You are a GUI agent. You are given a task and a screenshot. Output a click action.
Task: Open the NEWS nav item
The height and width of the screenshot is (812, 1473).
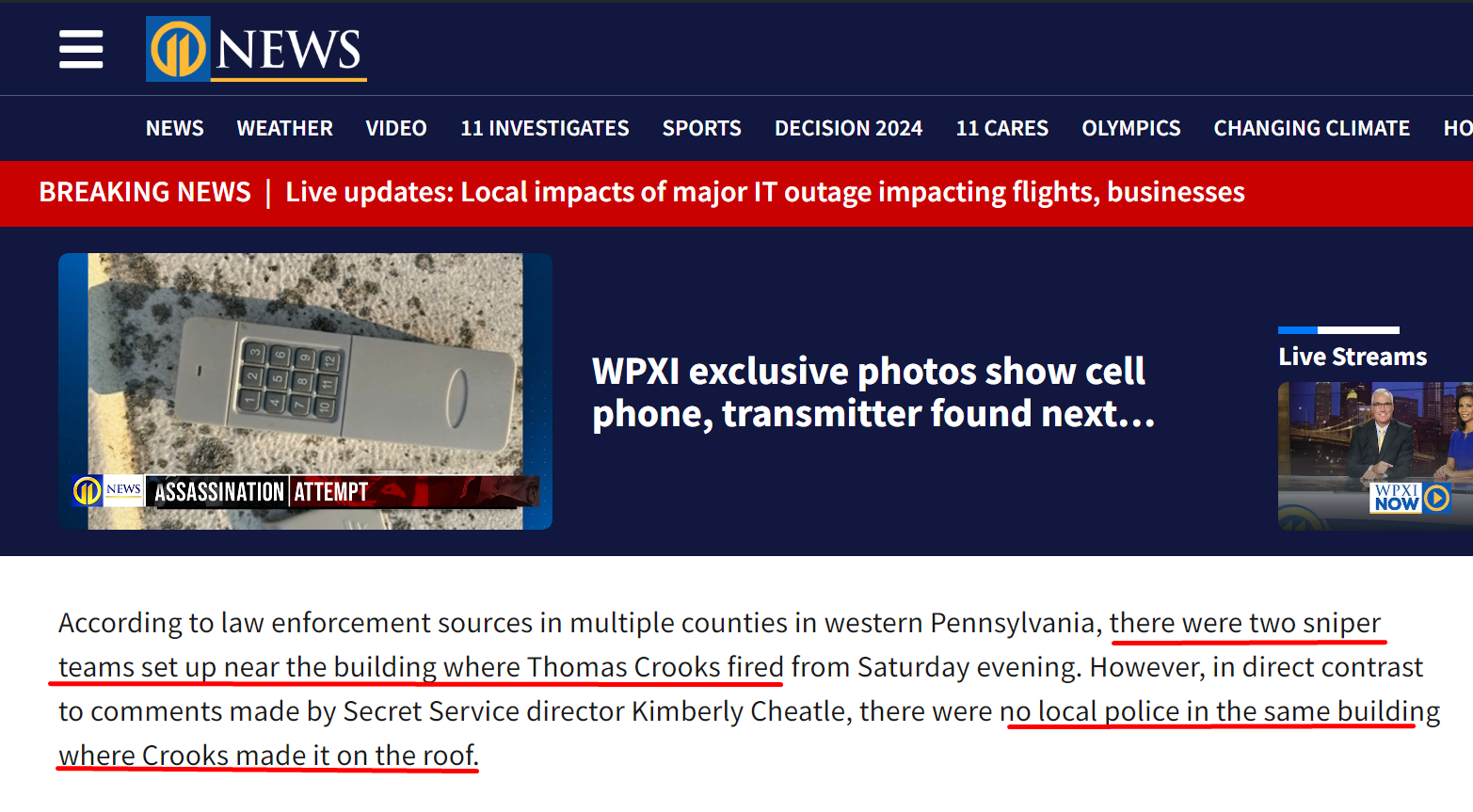175,128
